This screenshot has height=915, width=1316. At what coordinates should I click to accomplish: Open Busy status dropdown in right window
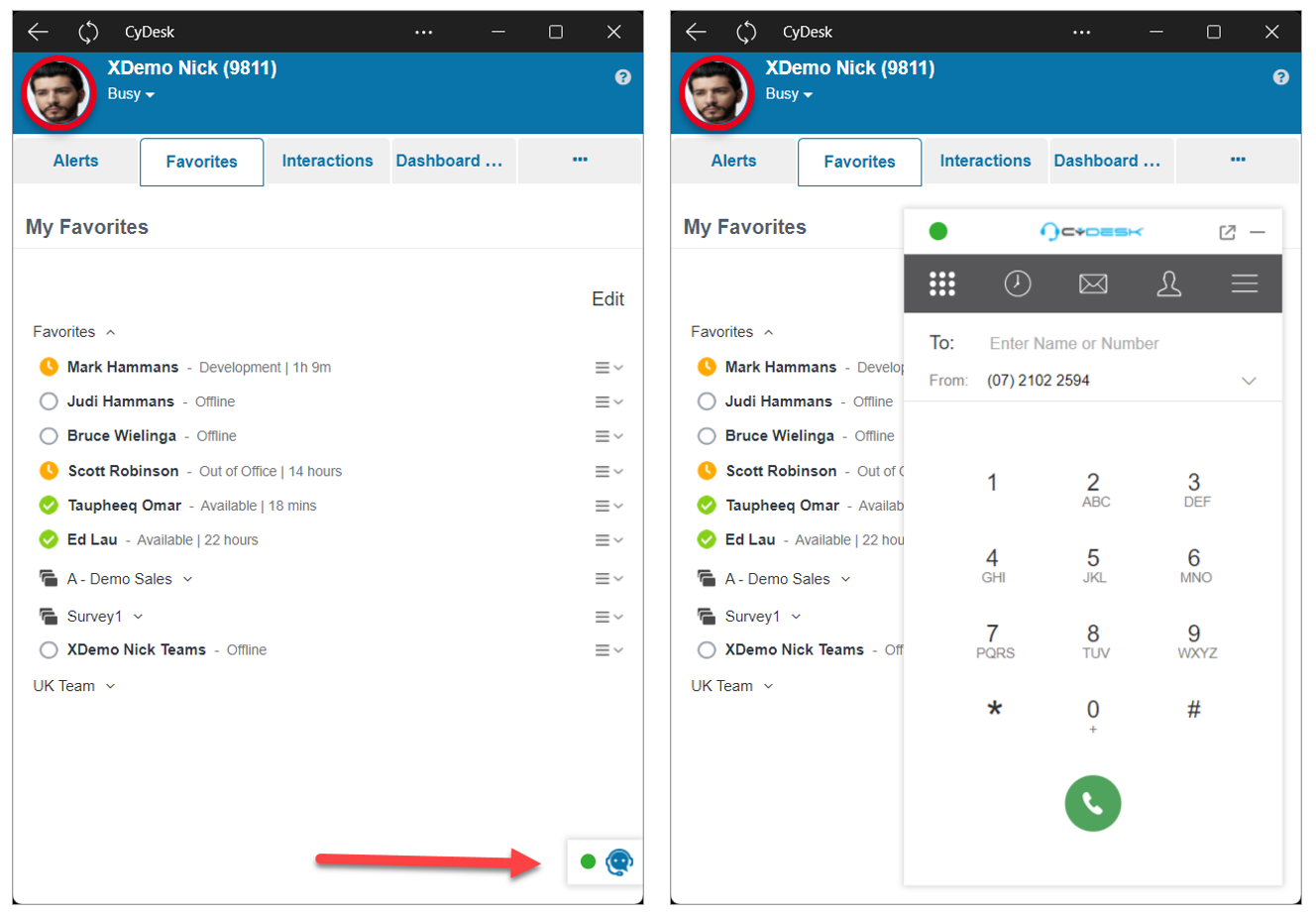point(789,94)
